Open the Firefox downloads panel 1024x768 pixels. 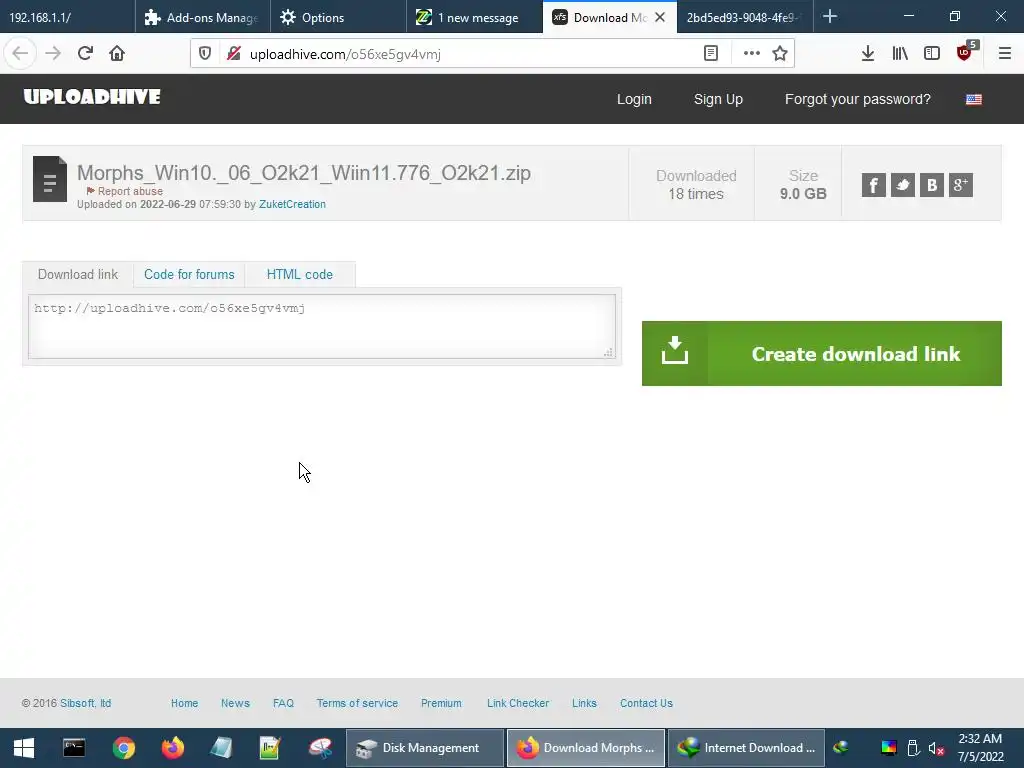tap(868, 54)
